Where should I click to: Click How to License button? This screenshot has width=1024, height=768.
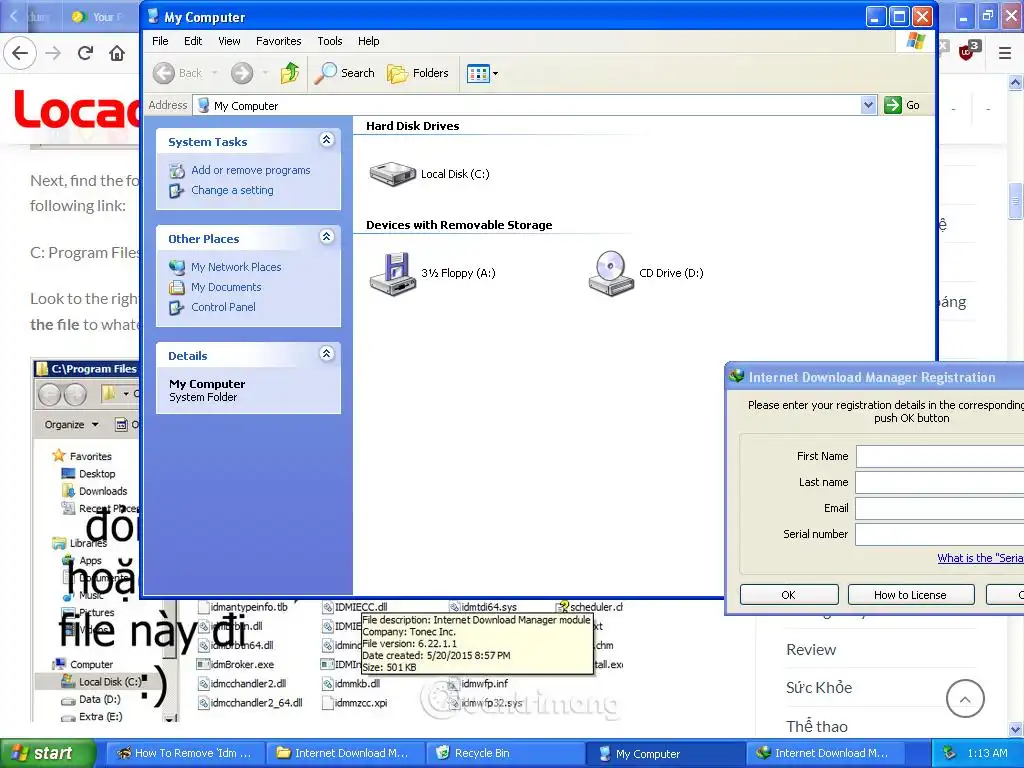(910, 595)
